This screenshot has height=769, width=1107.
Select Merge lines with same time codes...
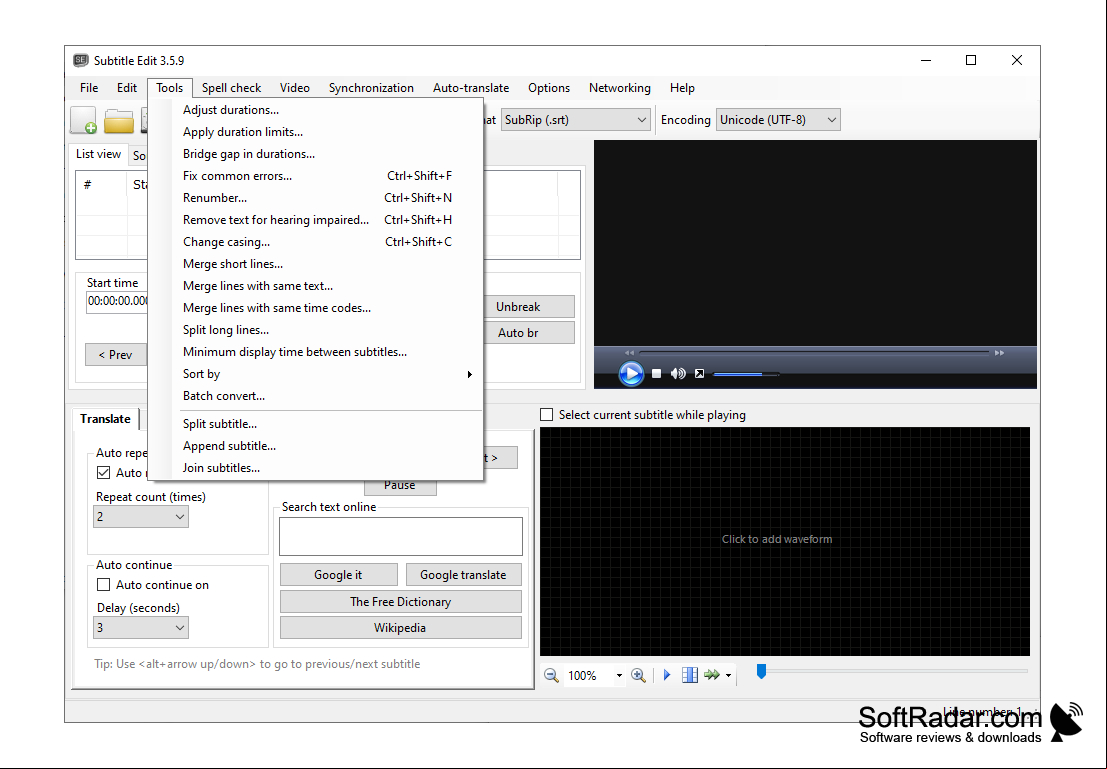(x=326, y=308)
